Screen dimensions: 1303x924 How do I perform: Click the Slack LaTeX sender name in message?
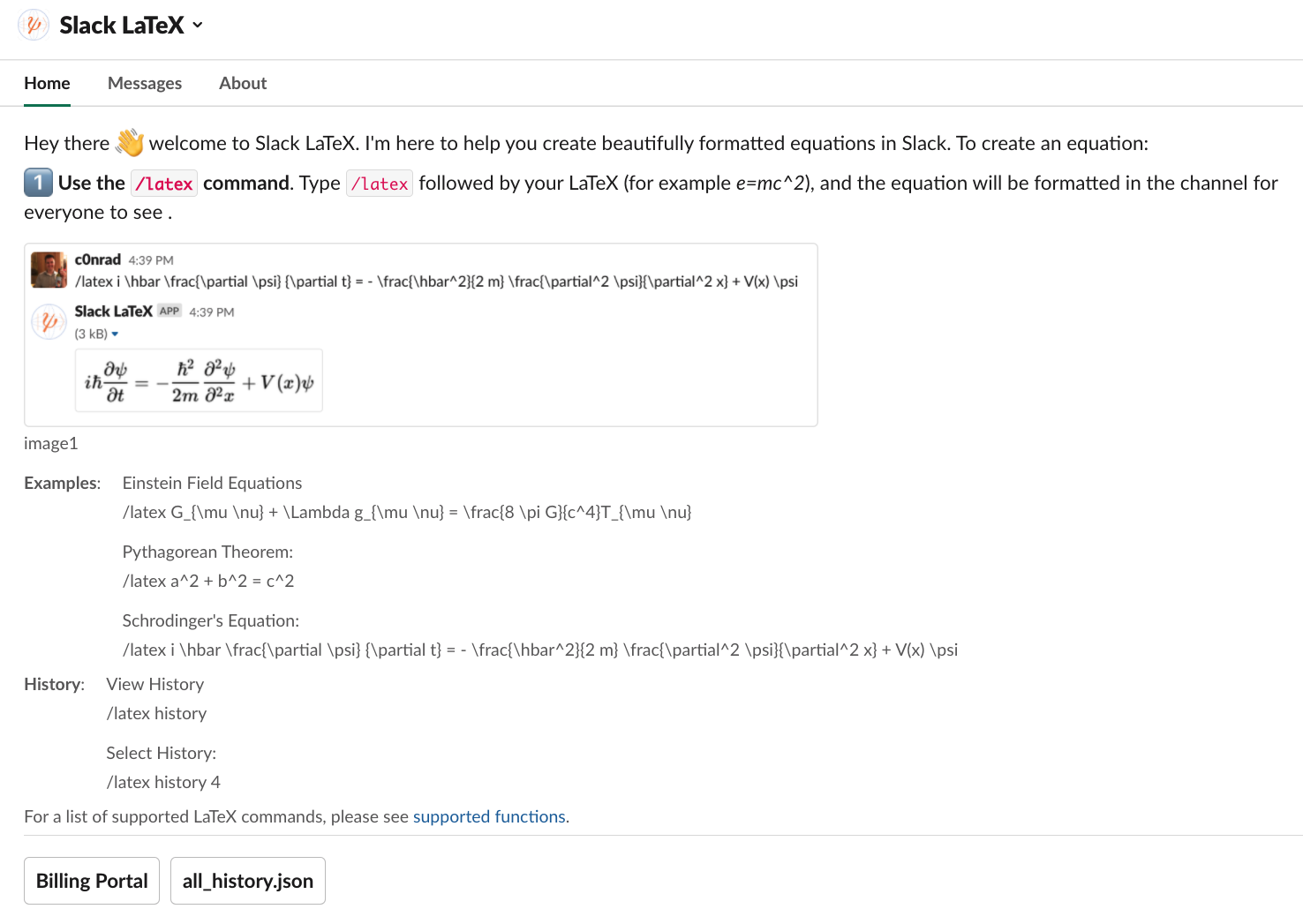pyautogui.click(x=113, y=312)
